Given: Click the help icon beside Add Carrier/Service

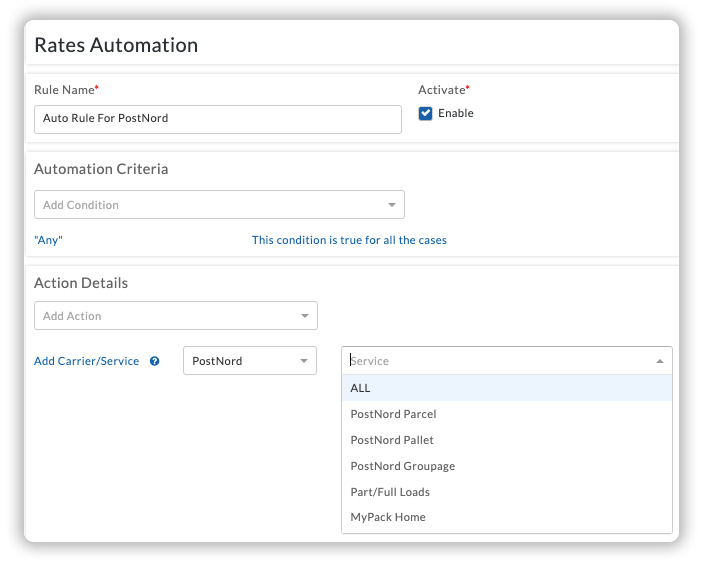Looking at the screenshot, I should tap(154, 361).
